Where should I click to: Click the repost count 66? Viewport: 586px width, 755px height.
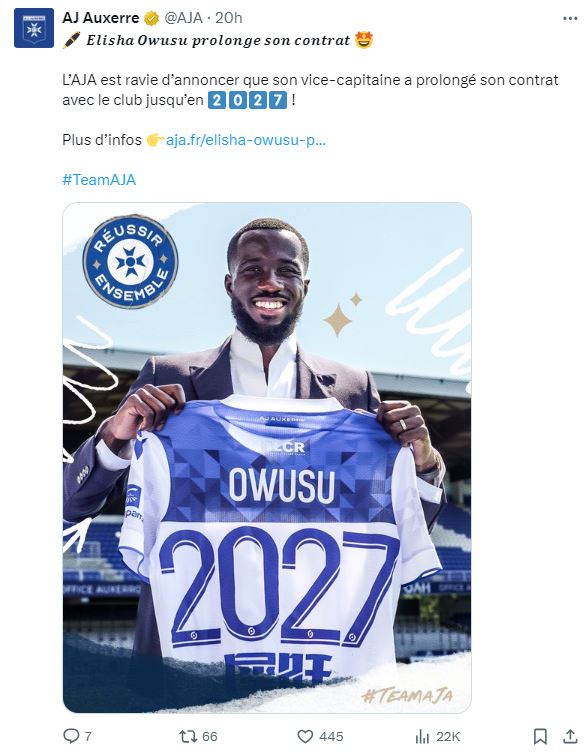tap(209, 736)
